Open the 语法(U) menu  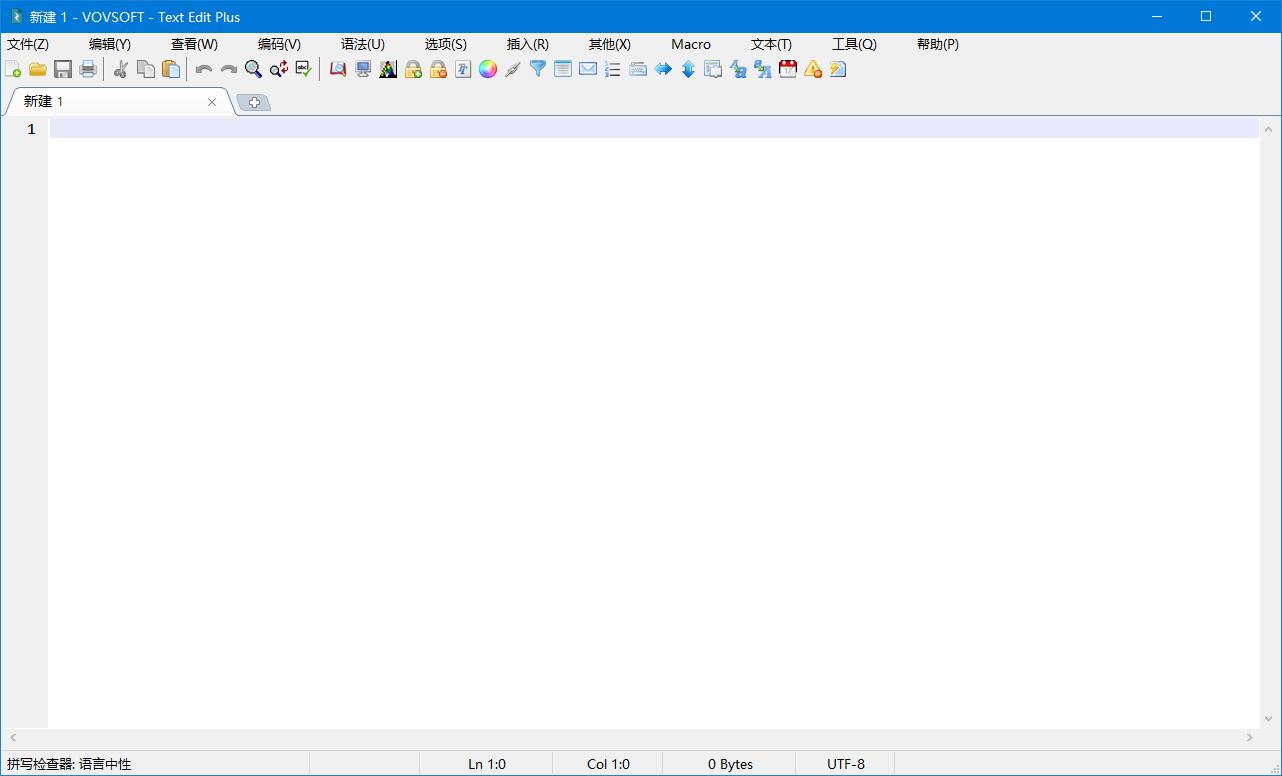pos(363,44)
